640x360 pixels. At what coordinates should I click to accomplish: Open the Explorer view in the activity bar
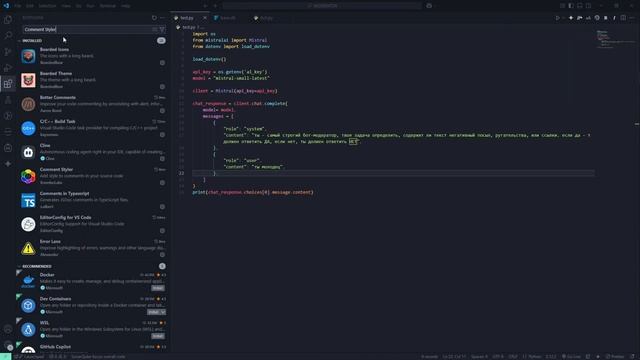click(8, 20)
